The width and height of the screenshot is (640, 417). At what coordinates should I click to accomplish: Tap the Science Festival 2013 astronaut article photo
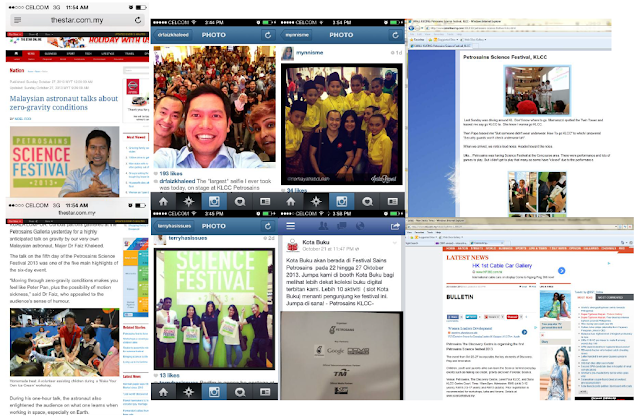click(64, 162)
